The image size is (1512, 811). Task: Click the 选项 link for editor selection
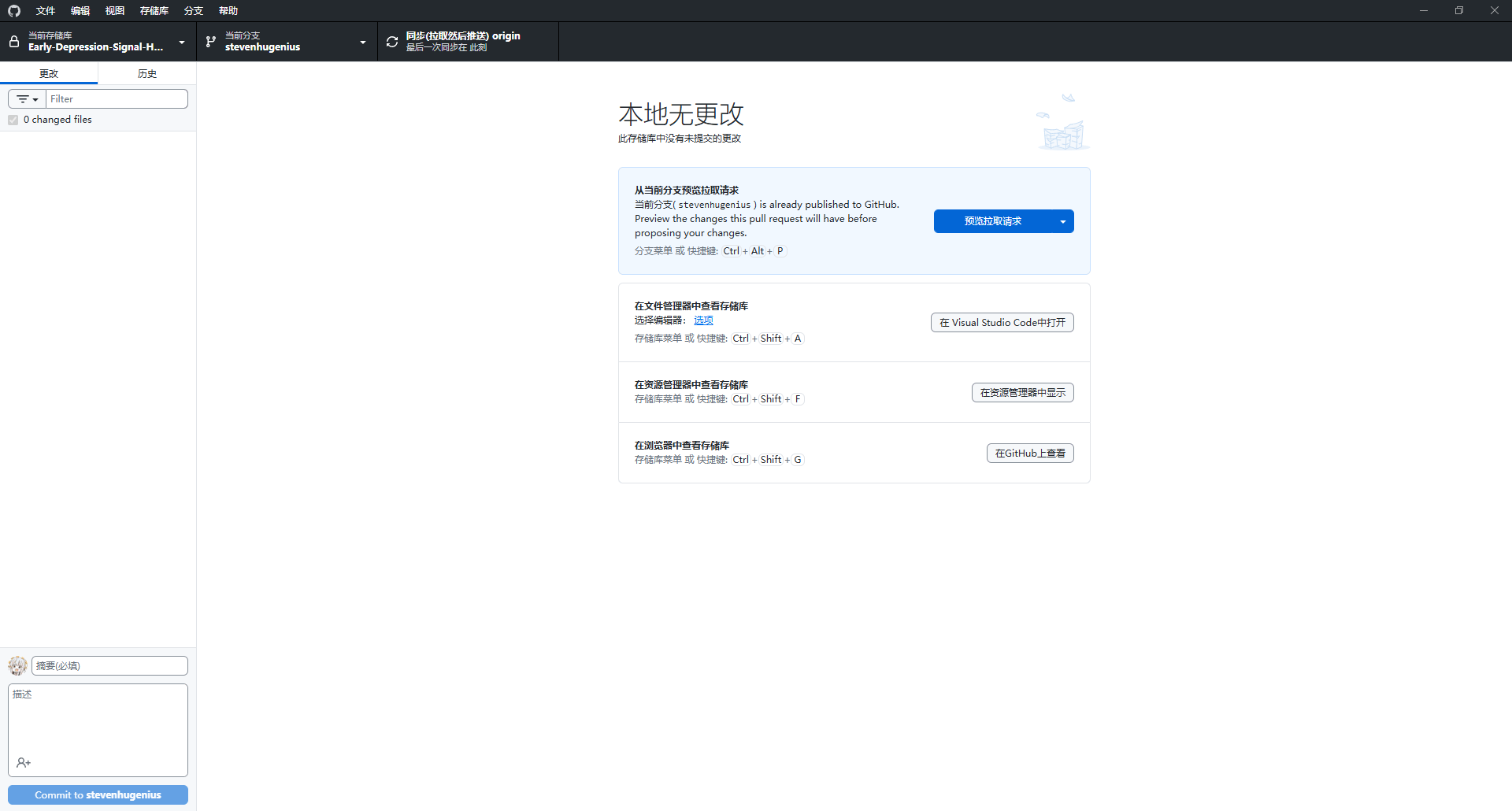[703, 320]
